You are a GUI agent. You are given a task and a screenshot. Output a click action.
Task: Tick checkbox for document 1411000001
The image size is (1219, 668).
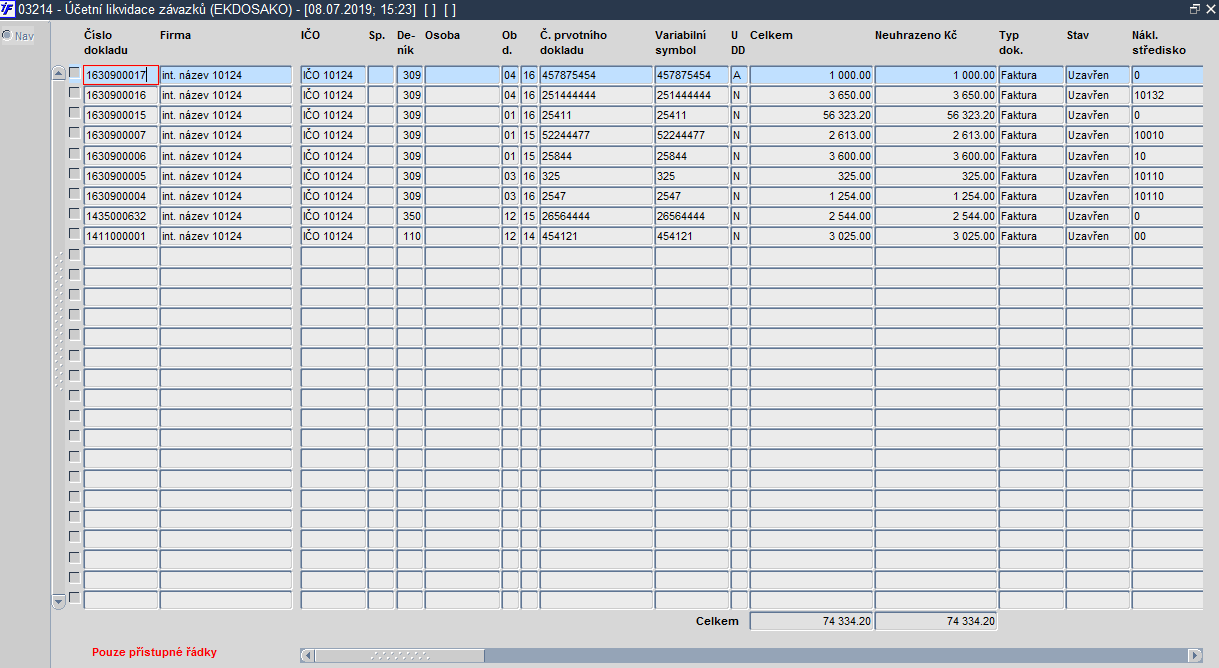tap(74, 233)
